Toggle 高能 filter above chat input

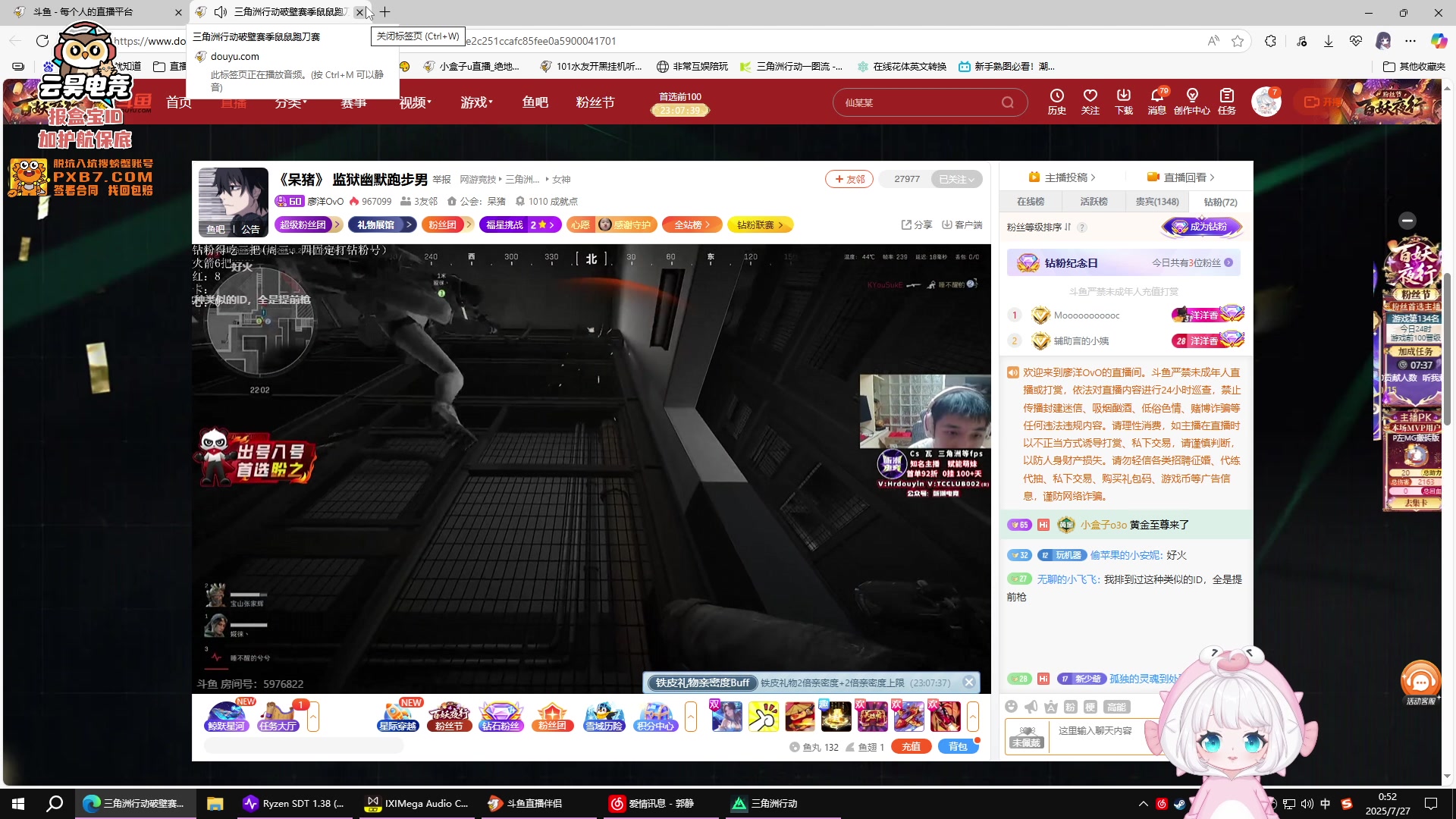coord(1116,707)
